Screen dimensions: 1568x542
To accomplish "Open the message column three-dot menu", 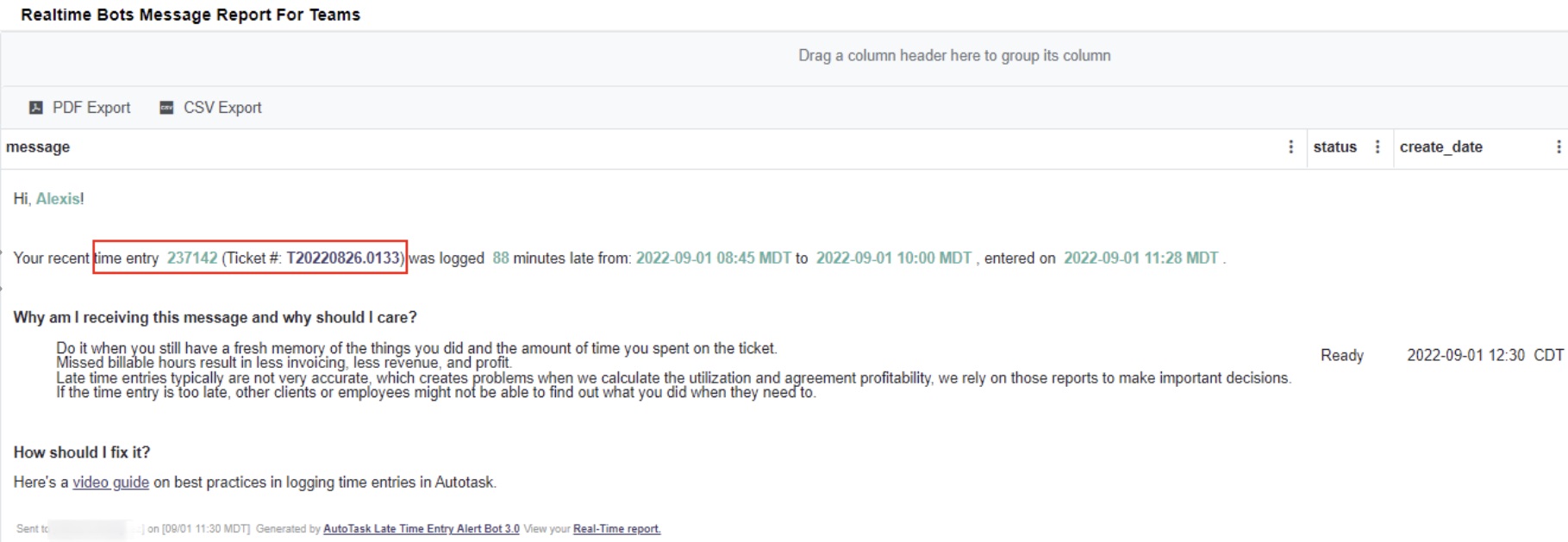I will click(1290, 147).
